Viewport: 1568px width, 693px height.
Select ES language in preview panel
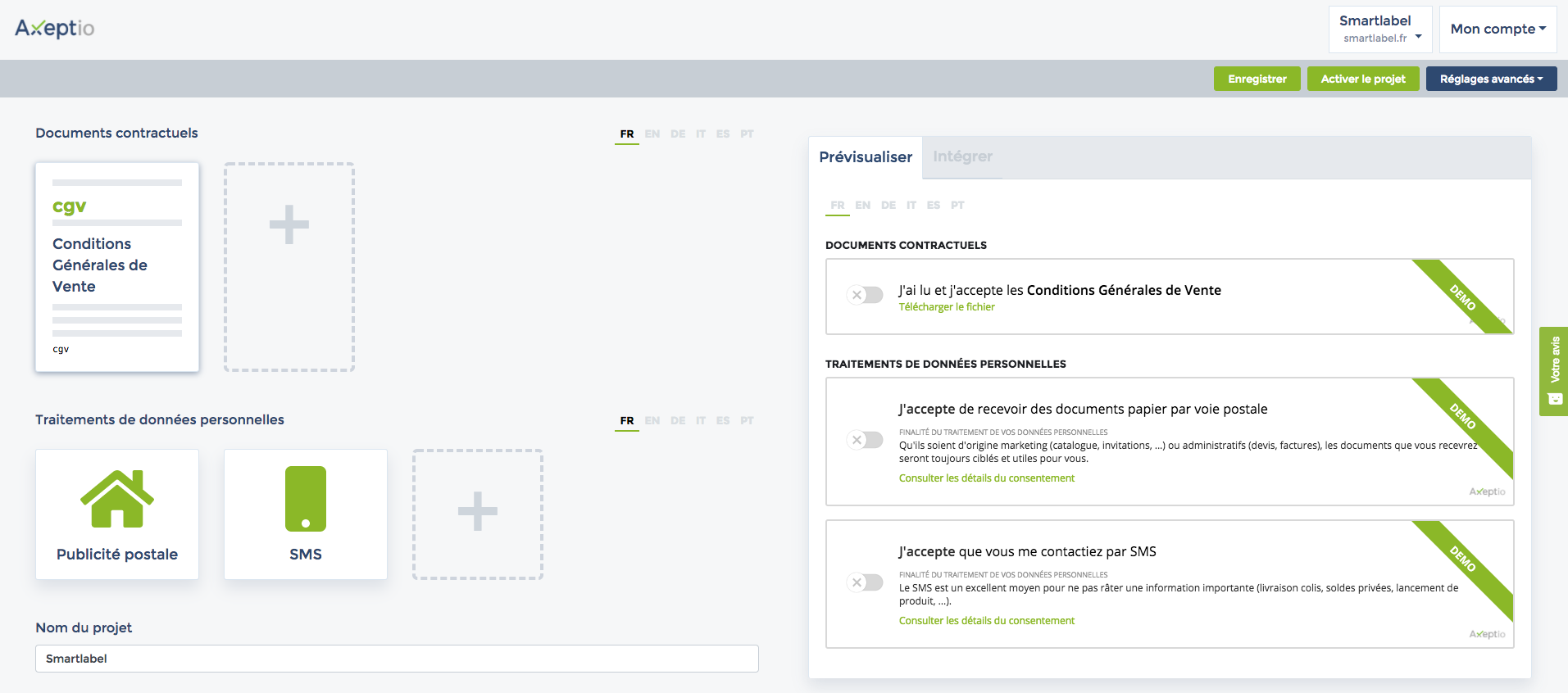coord(934,206)
